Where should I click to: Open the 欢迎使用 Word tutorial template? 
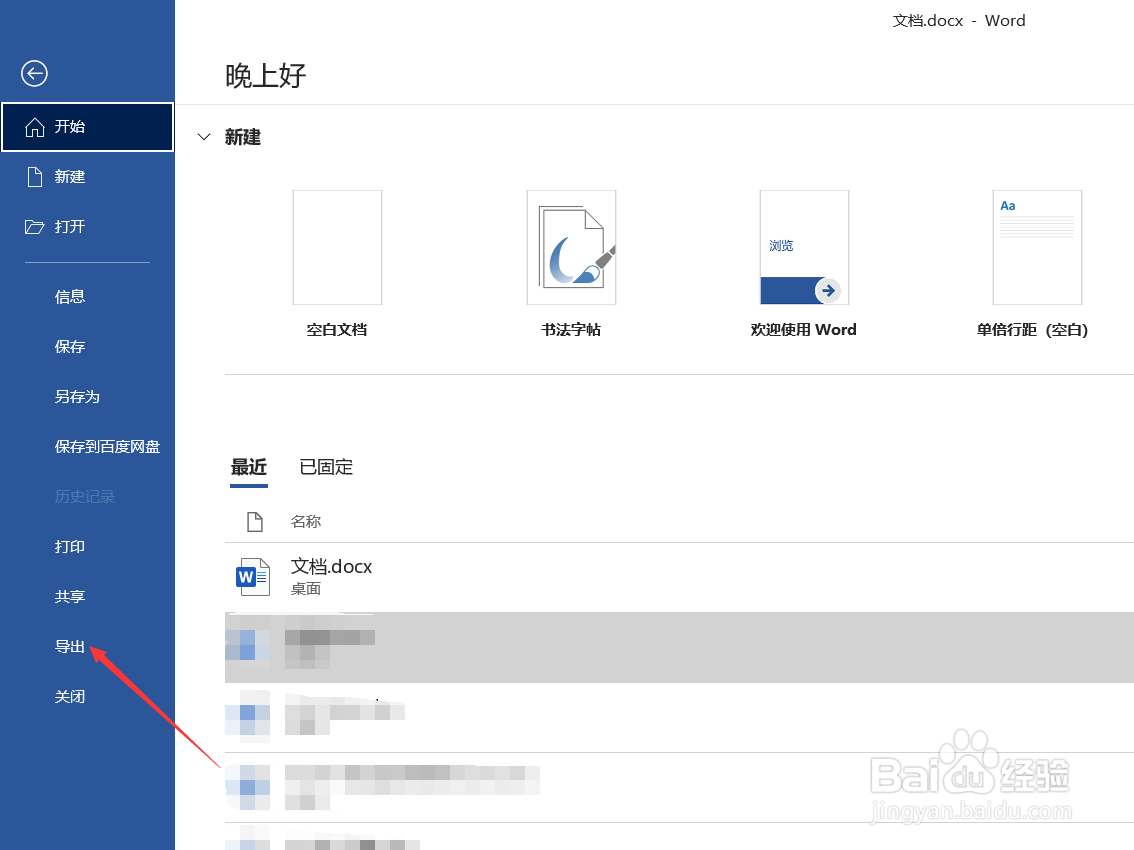(x=804, y=247)
